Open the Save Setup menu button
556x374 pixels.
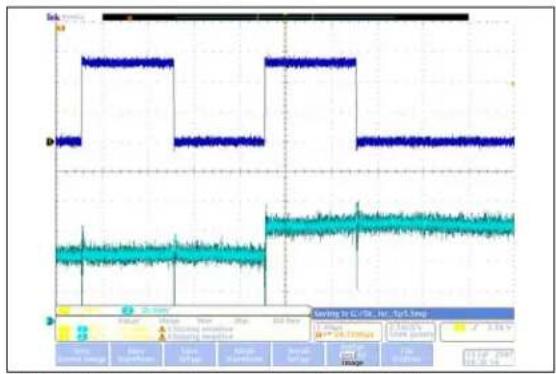click(190, 354)
